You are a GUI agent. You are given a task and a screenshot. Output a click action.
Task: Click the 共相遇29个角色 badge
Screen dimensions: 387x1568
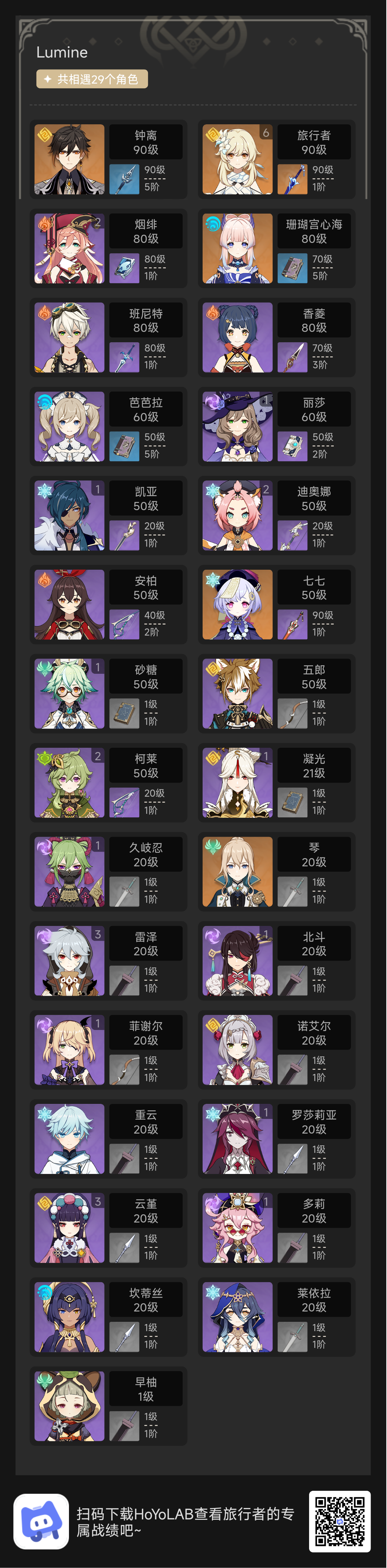click(92, 79)
